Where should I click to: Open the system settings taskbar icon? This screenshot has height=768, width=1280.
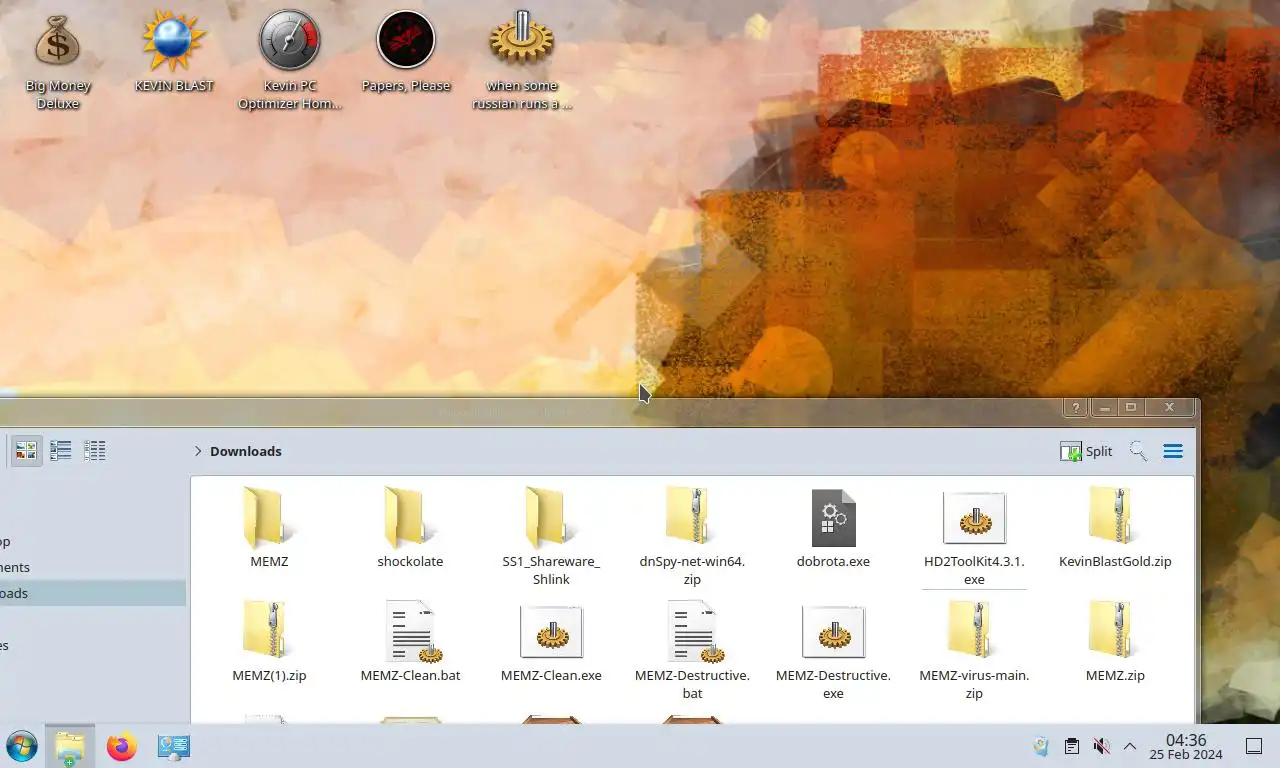[x=173, y=746]
